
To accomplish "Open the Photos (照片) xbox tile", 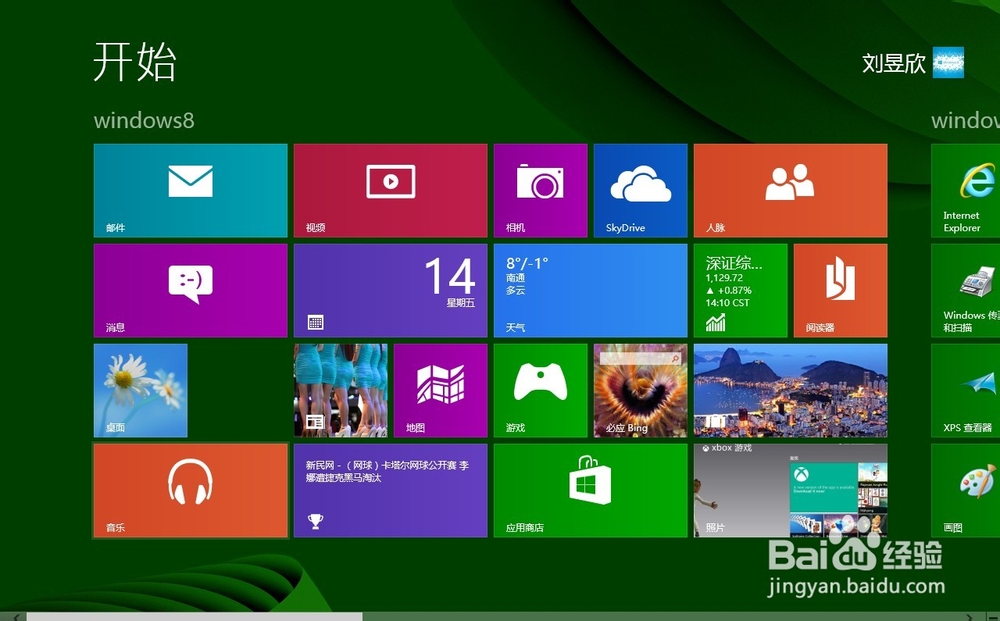I will click(790, 491).
